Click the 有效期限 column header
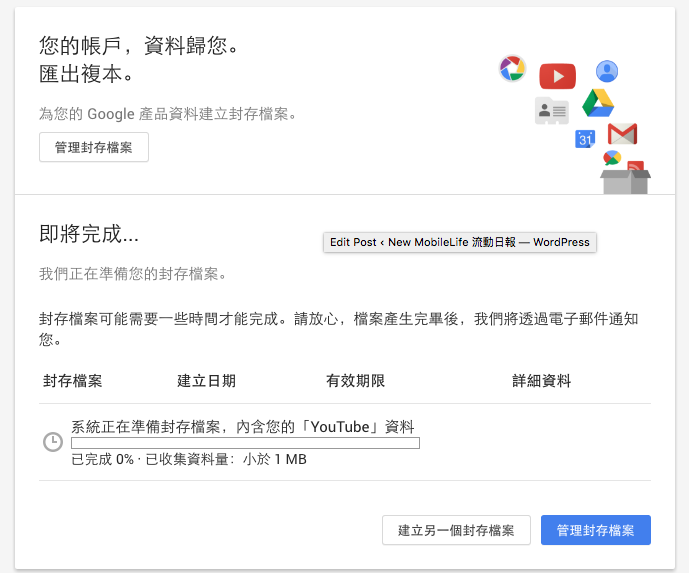This screenshot has height=573, width=689. point(355,381)
